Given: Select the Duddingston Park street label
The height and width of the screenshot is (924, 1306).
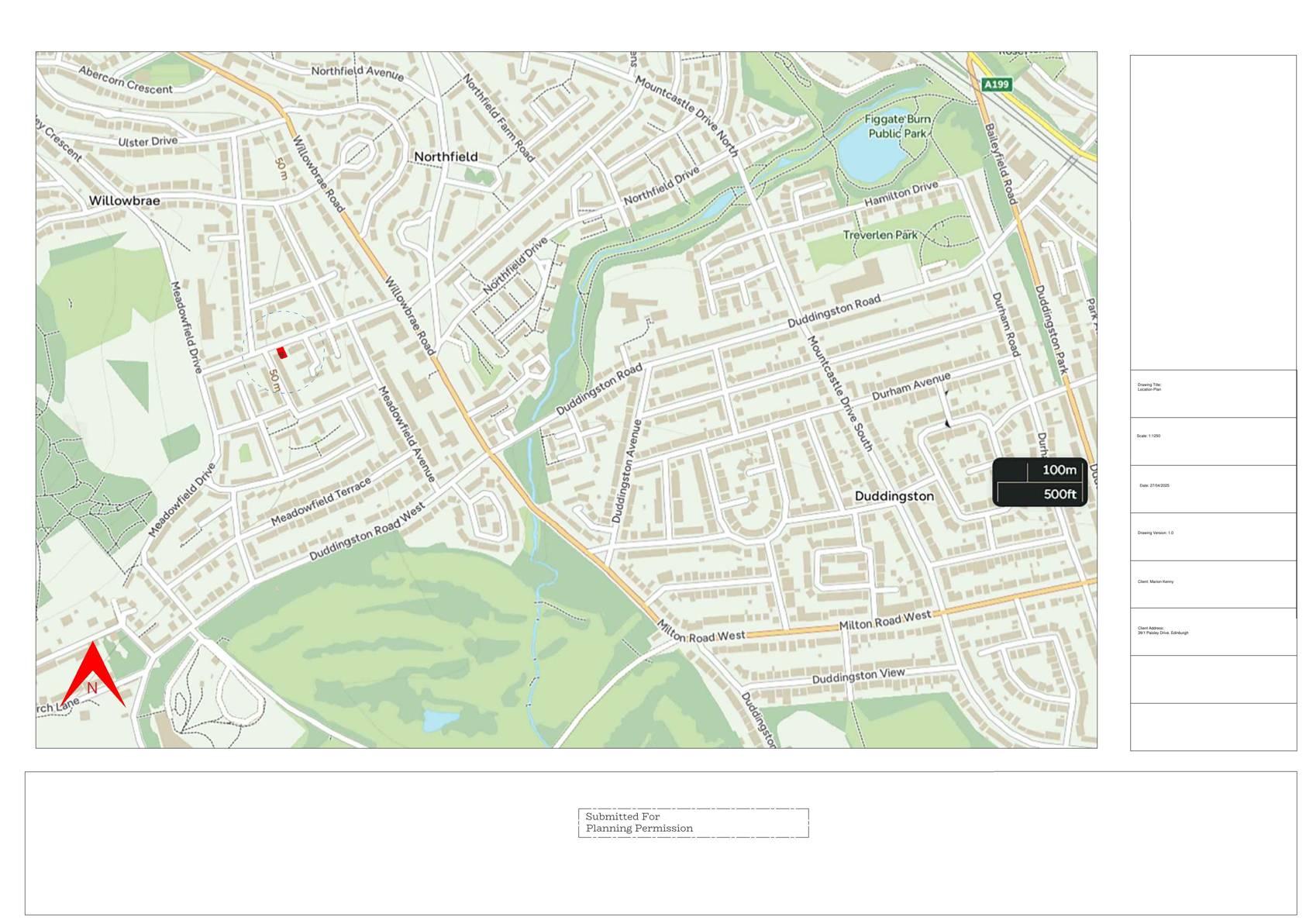Looking at the screenshot, I should (x=1052, y=329).
